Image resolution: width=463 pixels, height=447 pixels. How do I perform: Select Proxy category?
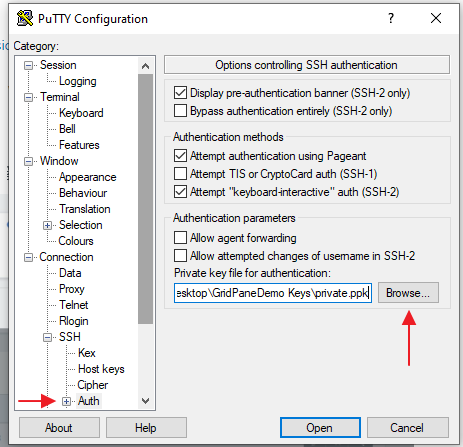click(72, 289)
